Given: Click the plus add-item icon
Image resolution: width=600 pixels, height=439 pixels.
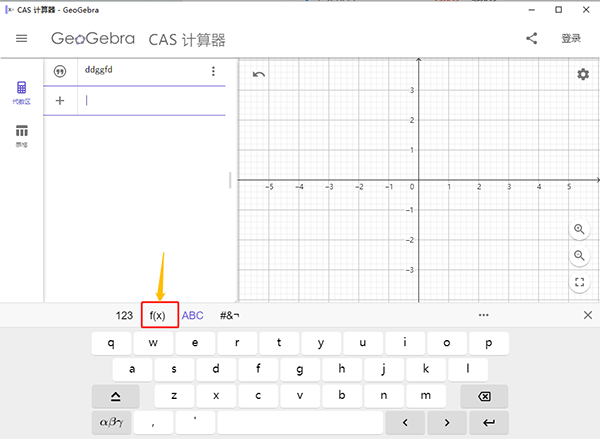Looking at the screenshot, I should point(60,101).
